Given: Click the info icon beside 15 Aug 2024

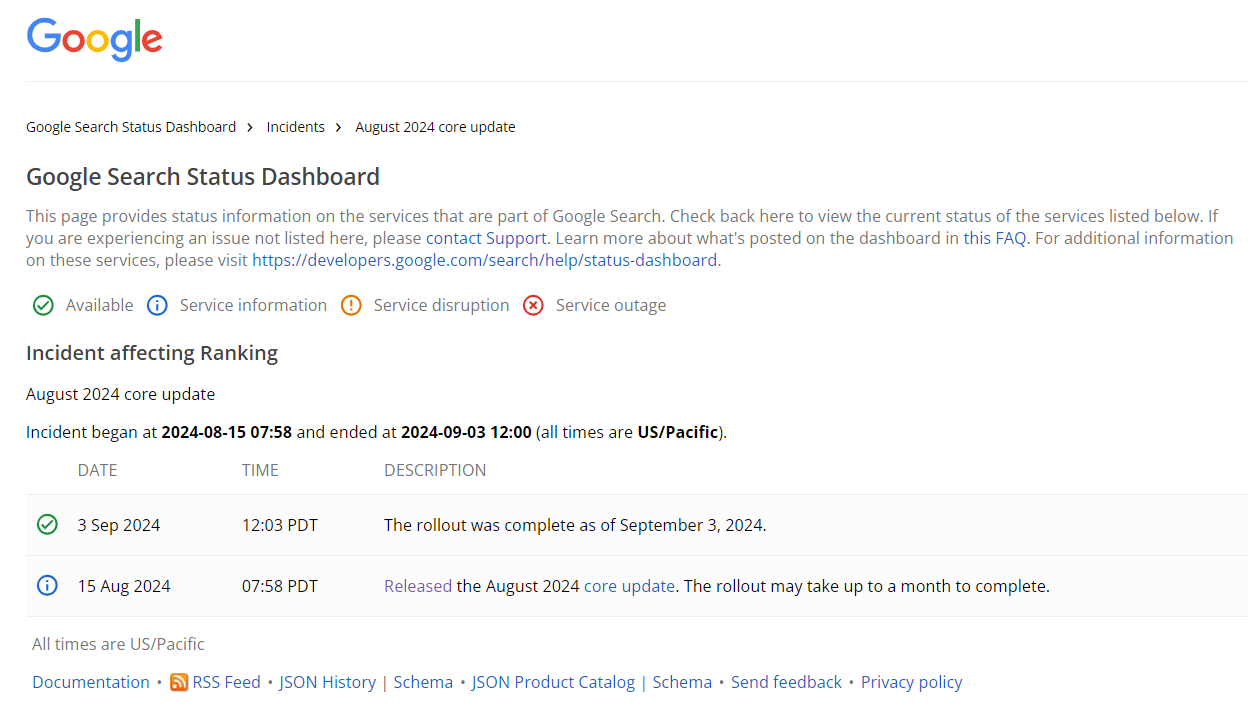Looking at the screenshot, I should (46, 586).
